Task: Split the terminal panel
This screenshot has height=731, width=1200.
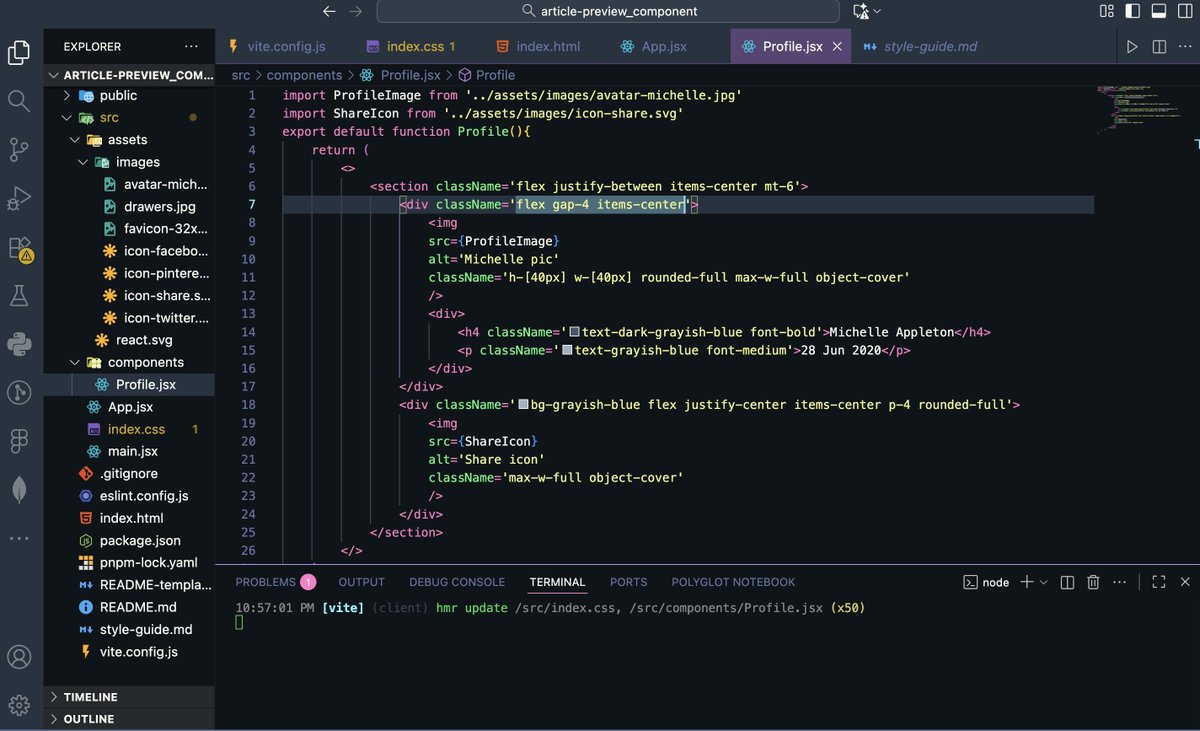Action: [x=1067, y=582]
